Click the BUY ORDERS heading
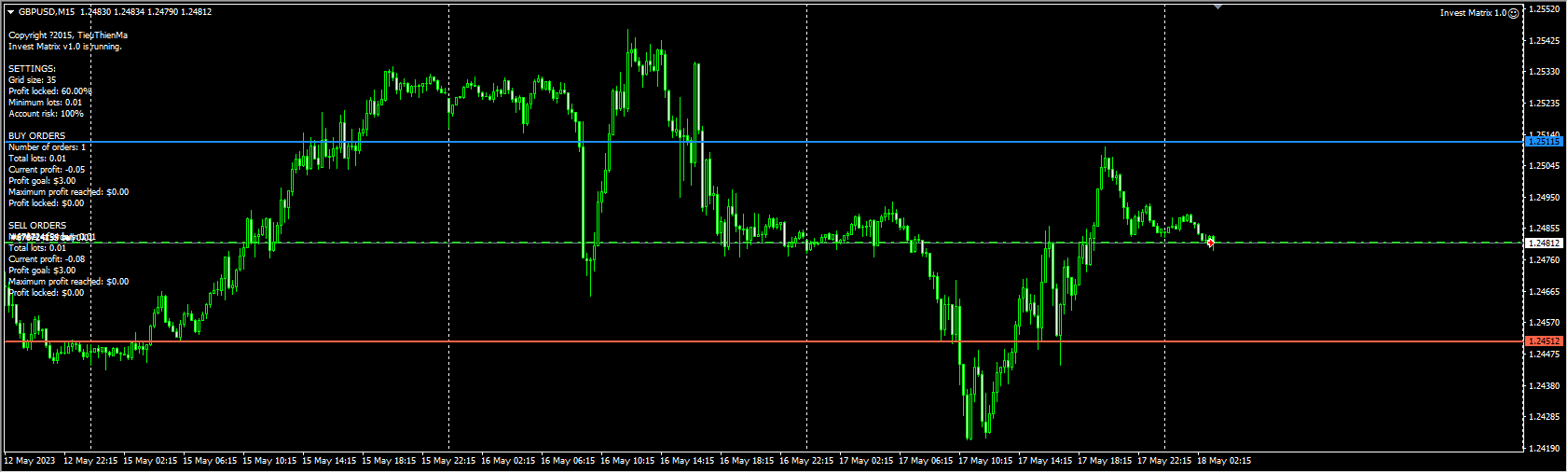 click(36, 136)
